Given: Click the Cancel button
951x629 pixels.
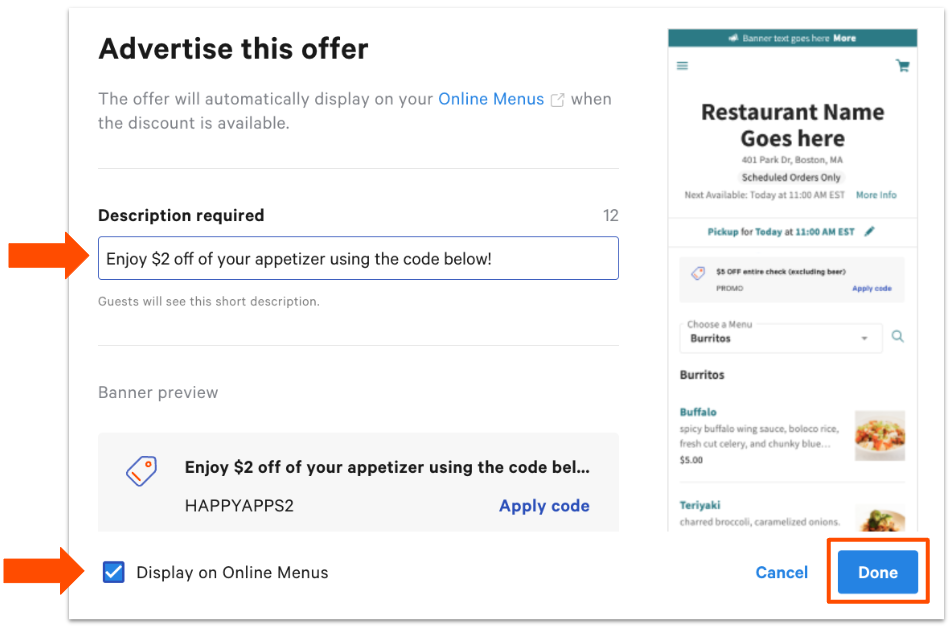Looking at the screenshot, I should (781, 572).
